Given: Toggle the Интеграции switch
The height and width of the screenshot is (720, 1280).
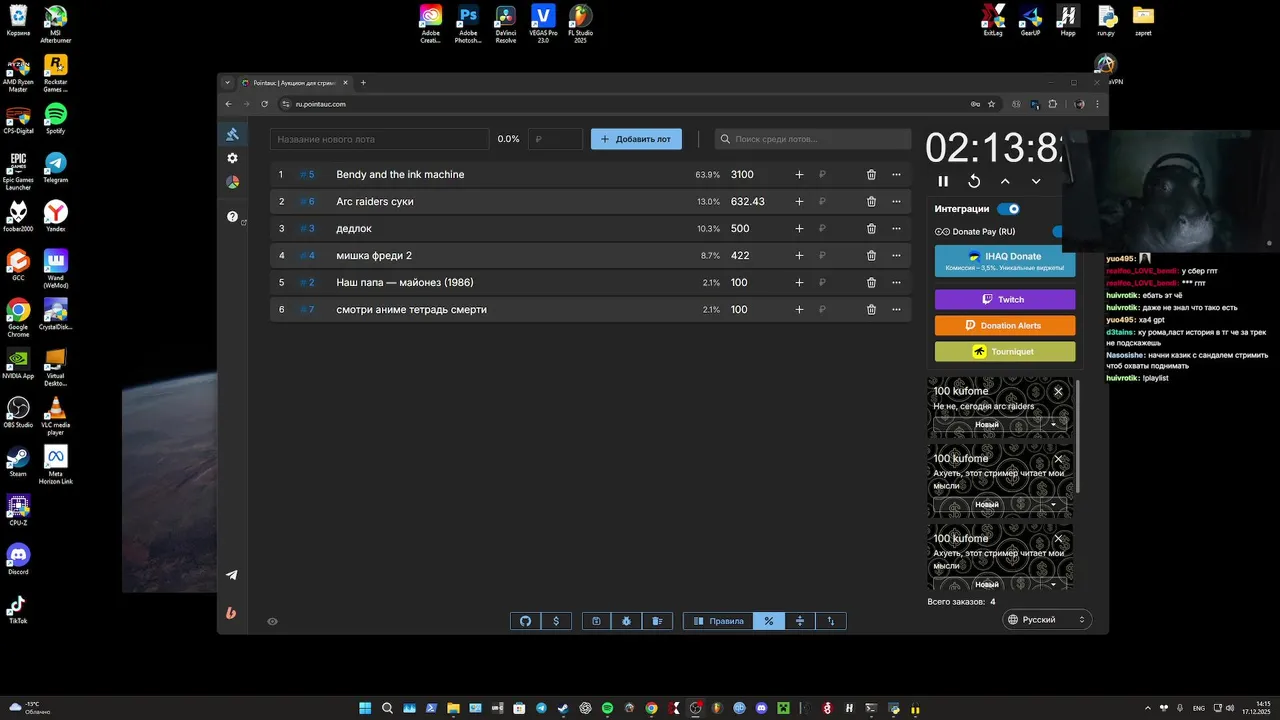Looking at the screenshot, I should (x=1008, y=209).
